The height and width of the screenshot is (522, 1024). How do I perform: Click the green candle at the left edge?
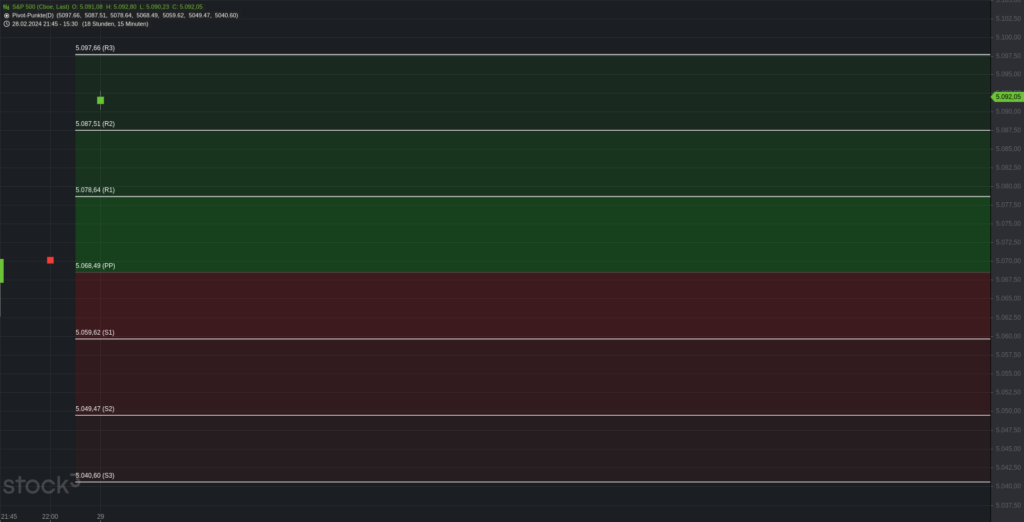tap(2, 270)
